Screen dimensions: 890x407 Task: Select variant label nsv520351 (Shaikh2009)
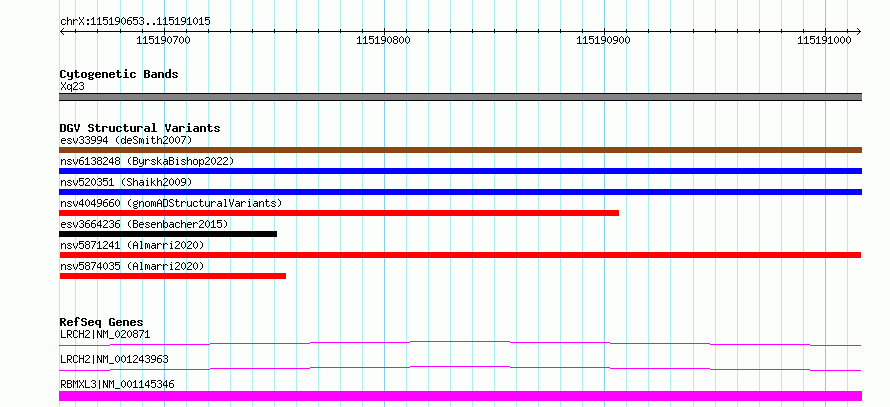pos(126,182)
